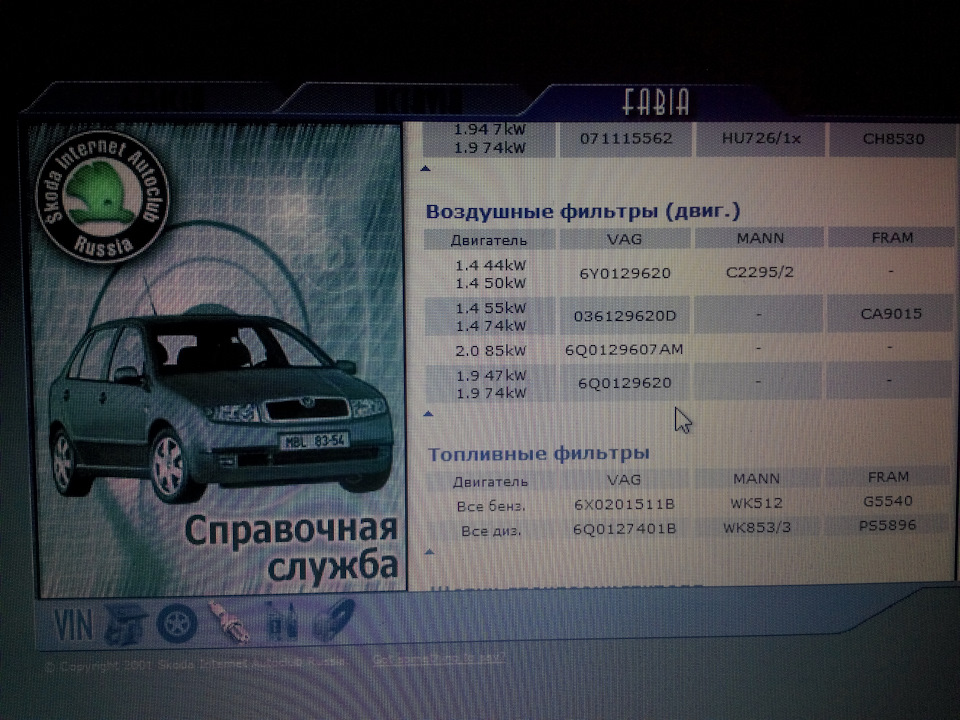Select row label 'Все диз.'

point(491,531)
